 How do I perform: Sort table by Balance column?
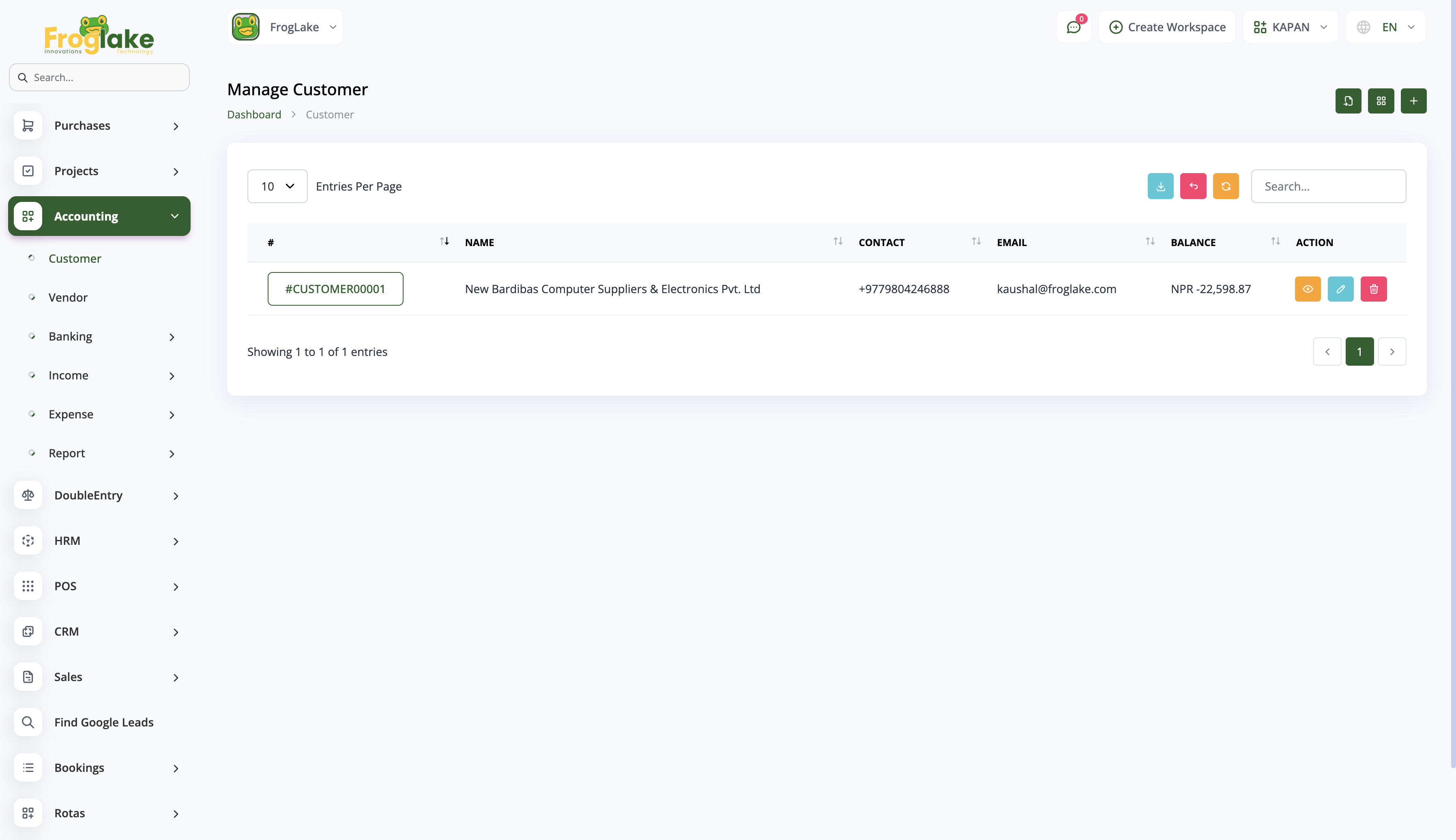point(1275,242)
